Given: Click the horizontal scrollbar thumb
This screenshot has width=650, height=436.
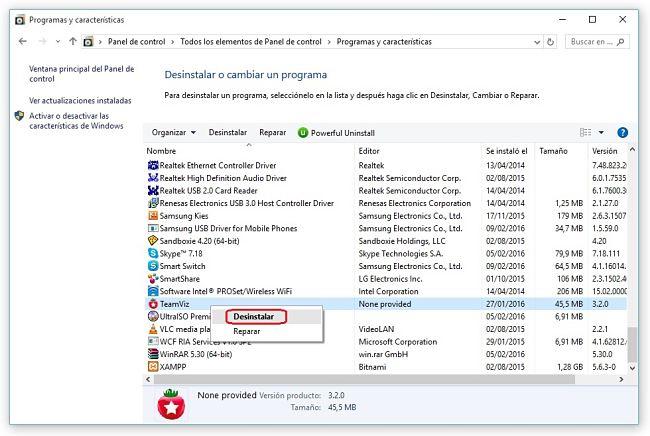Looking at the screenshot, I should tap(364, 379).
